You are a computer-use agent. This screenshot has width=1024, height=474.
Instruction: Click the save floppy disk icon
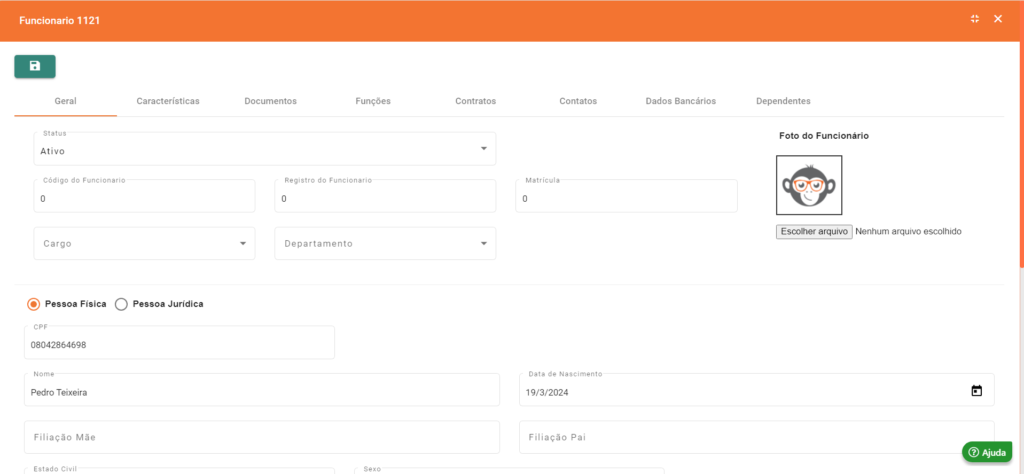pyautogui.click(x=35, y=66)
